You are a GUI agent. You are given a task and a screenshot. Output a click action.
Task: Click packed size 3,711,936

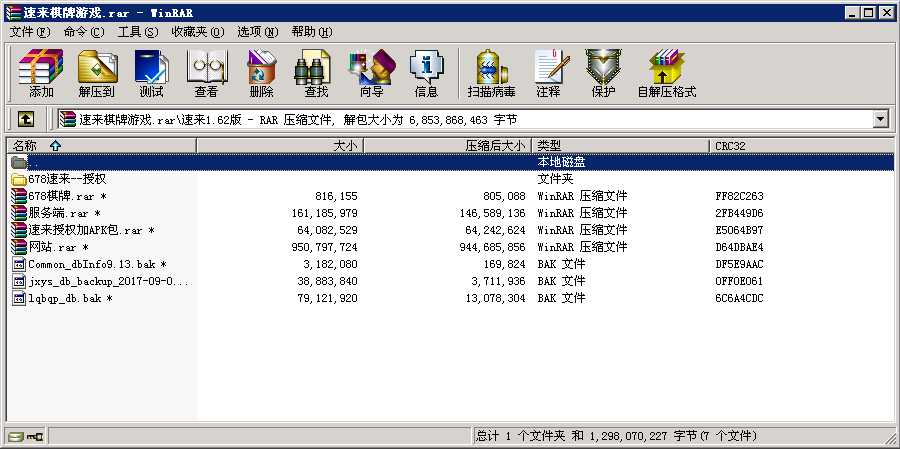tap(498, 281)
